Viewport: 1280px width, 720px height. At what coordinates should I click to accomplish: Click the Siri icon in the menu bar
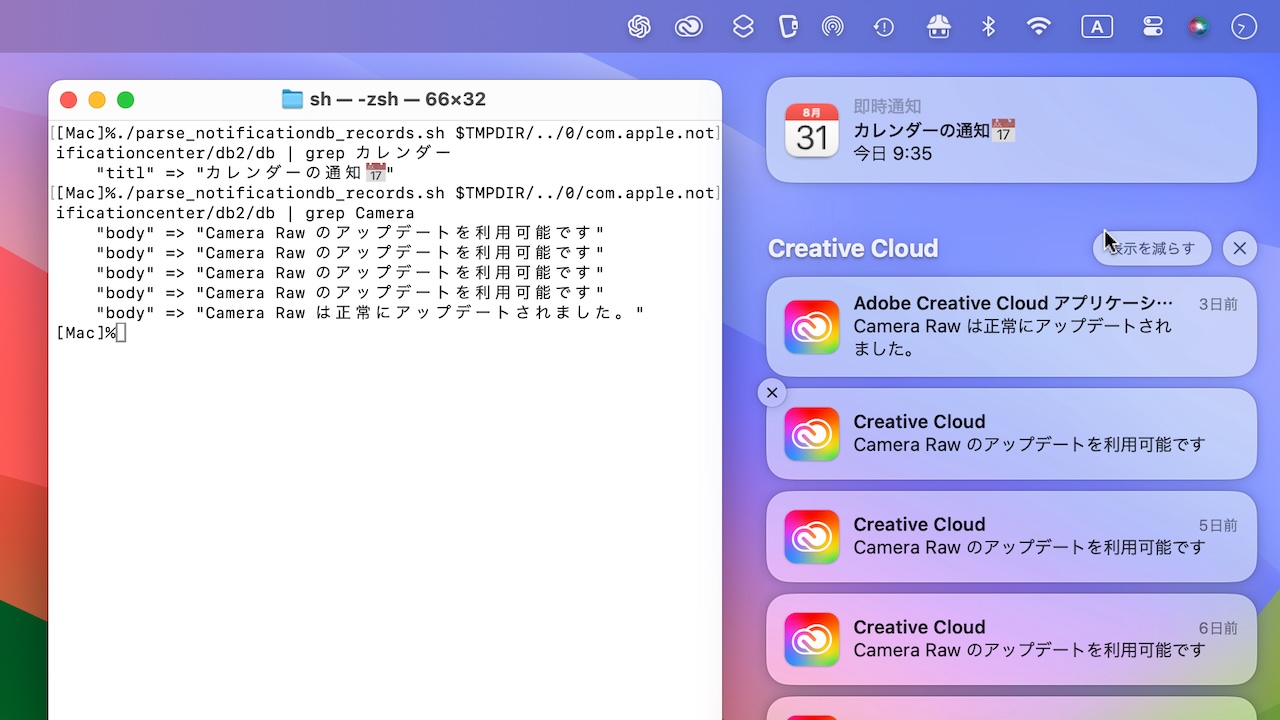click(x=1198, y=27)
